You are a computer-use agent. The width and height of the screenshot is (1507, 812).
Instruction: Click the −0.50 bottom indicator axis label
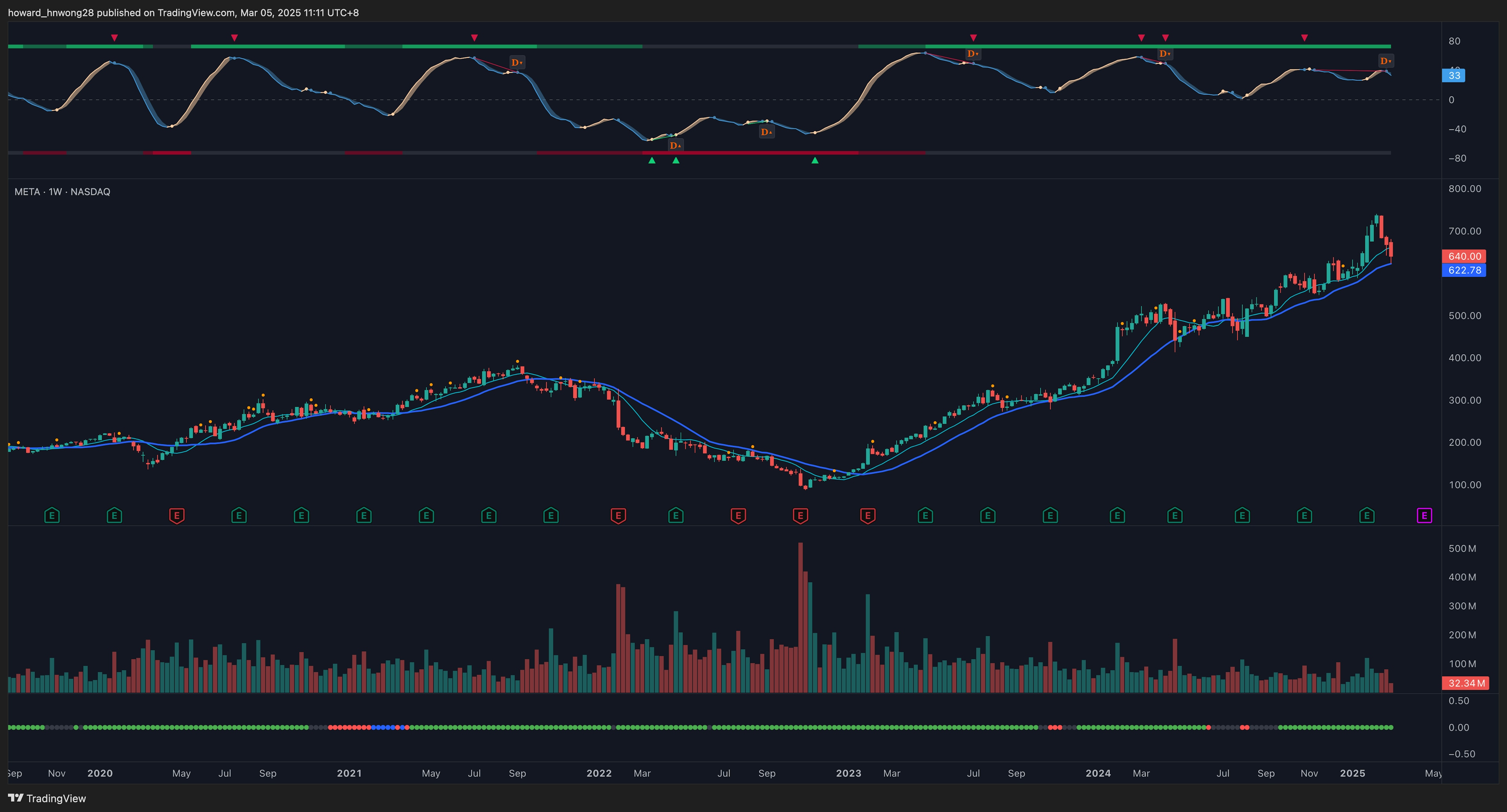click(1461, 754)
